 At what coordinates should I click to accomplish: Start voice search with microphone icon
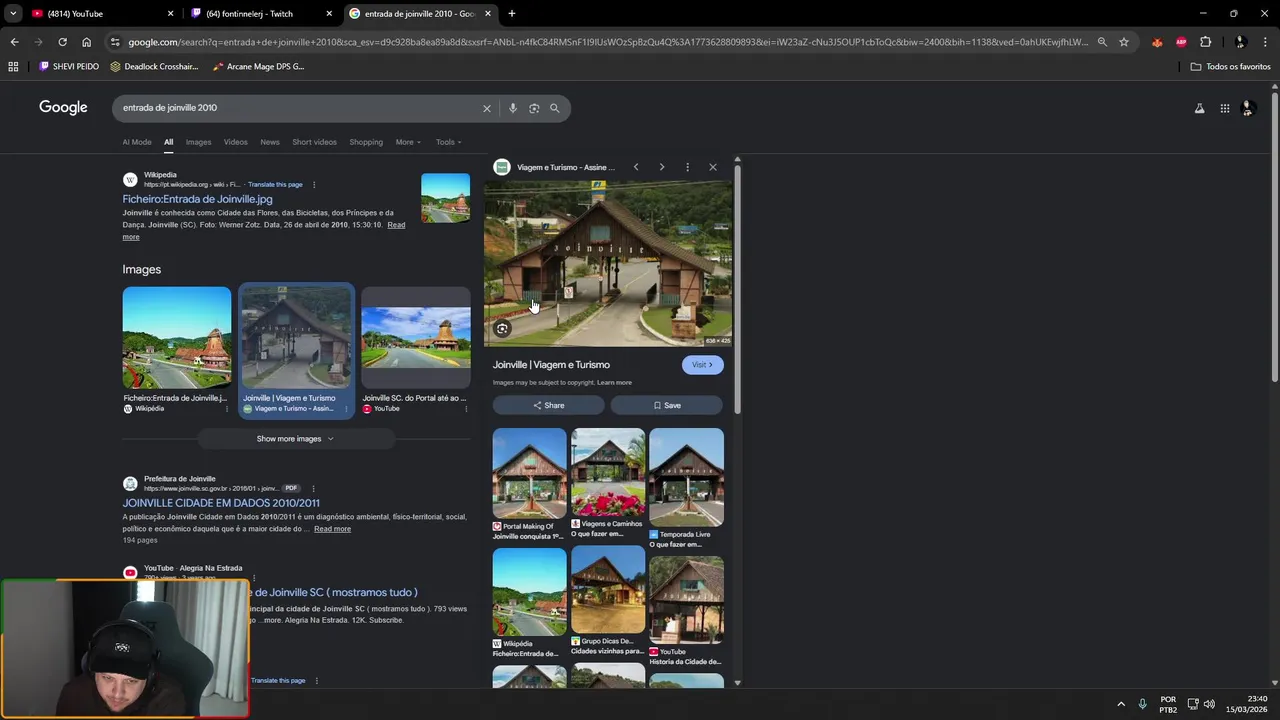(513, 108)
